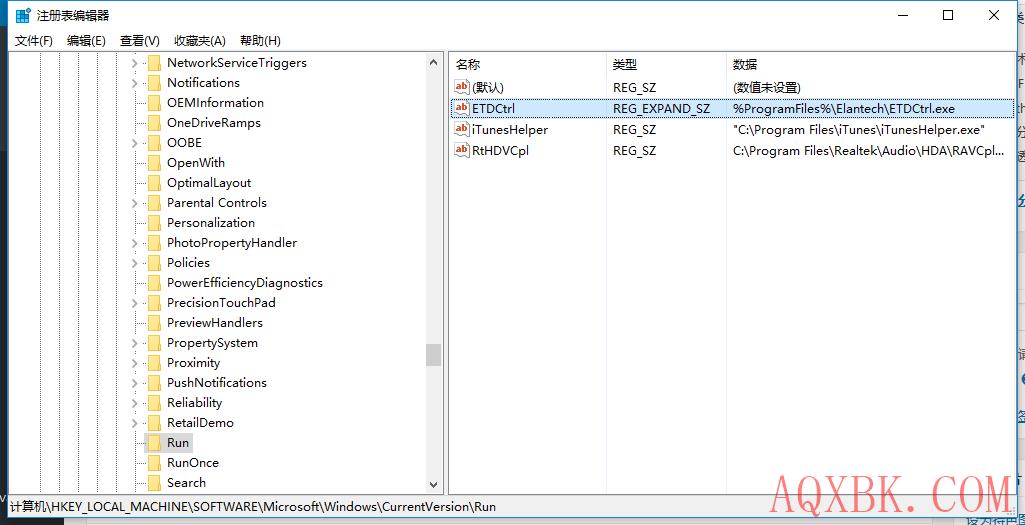Open the 帮助(H) menu

pyautogui.click(x=260, y=41)
